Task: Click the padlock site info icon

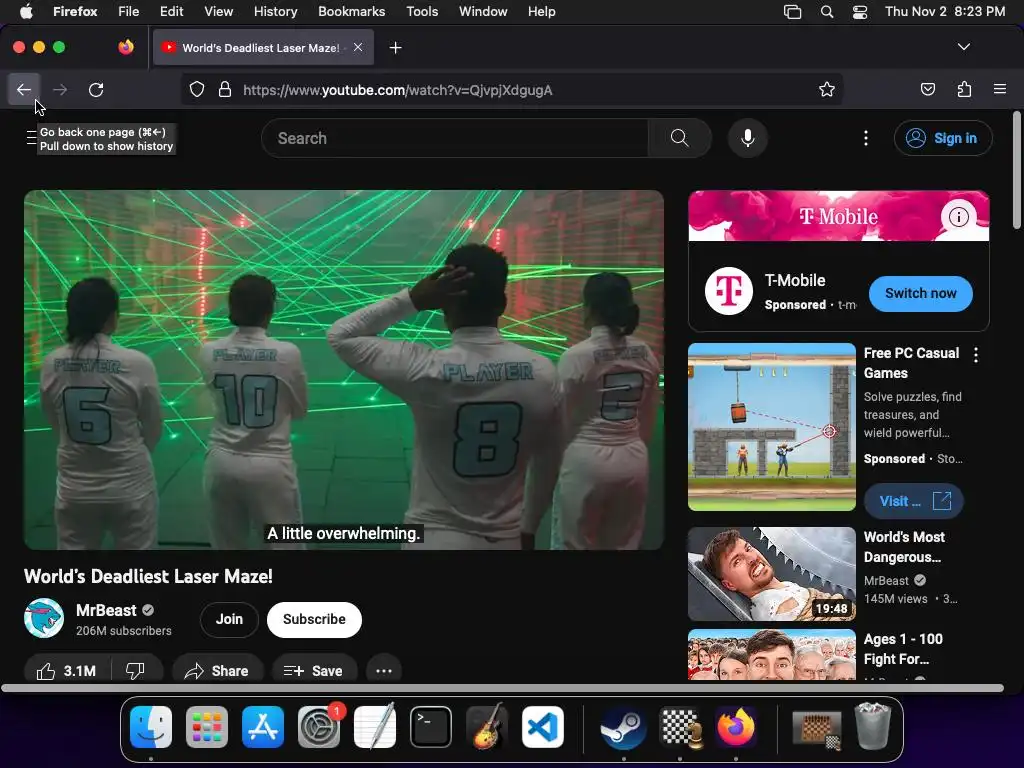Action: pos(225,89)
